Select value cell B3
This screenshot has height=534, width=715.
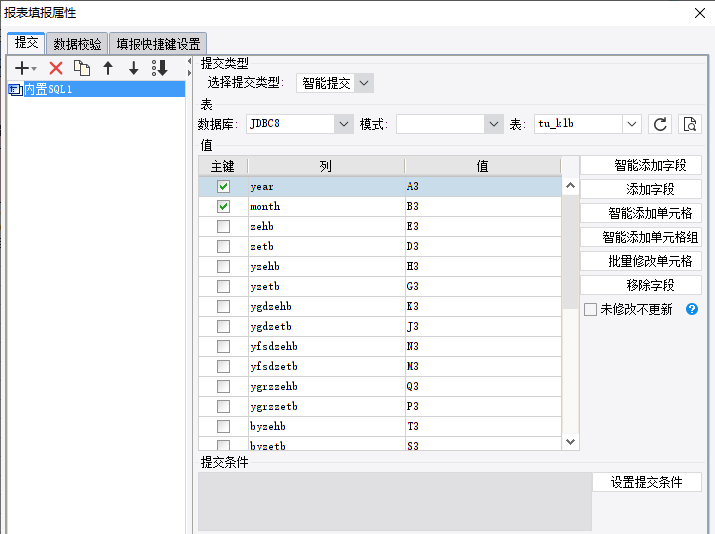483,207
